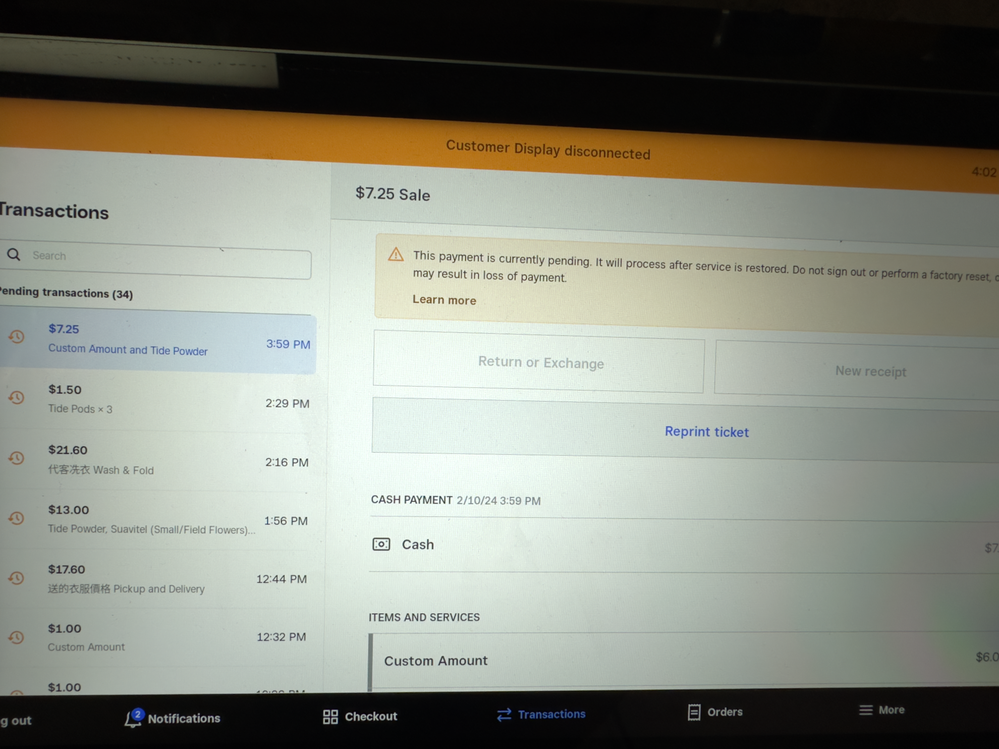
Task: Click the warning triangle alert icon
Action: (x=396, y=255)
